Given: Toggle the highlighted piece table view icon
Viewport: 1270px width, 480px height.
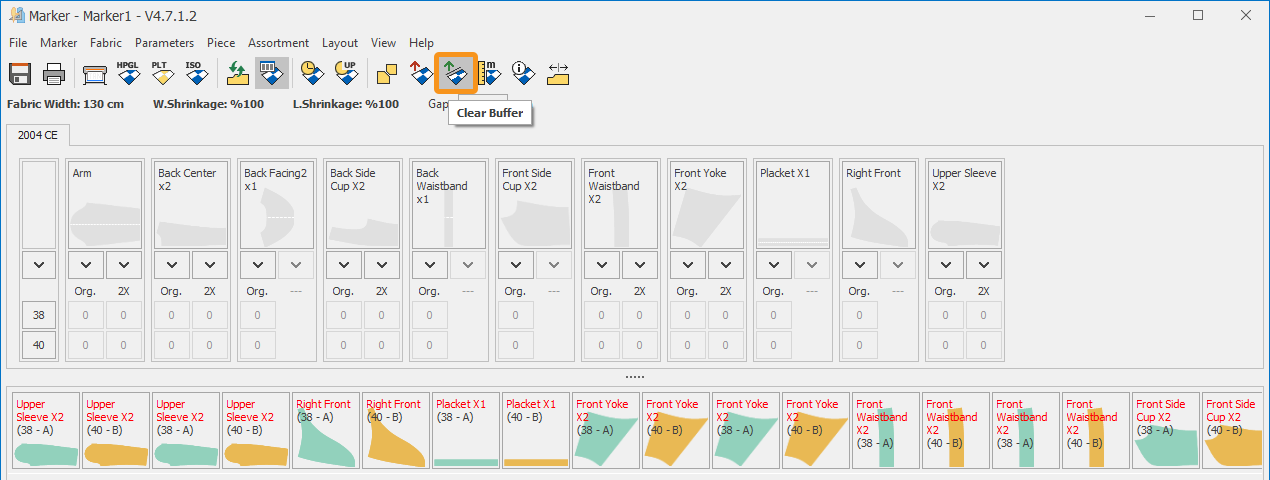Looking at the screenshot, I should [271, 73].
